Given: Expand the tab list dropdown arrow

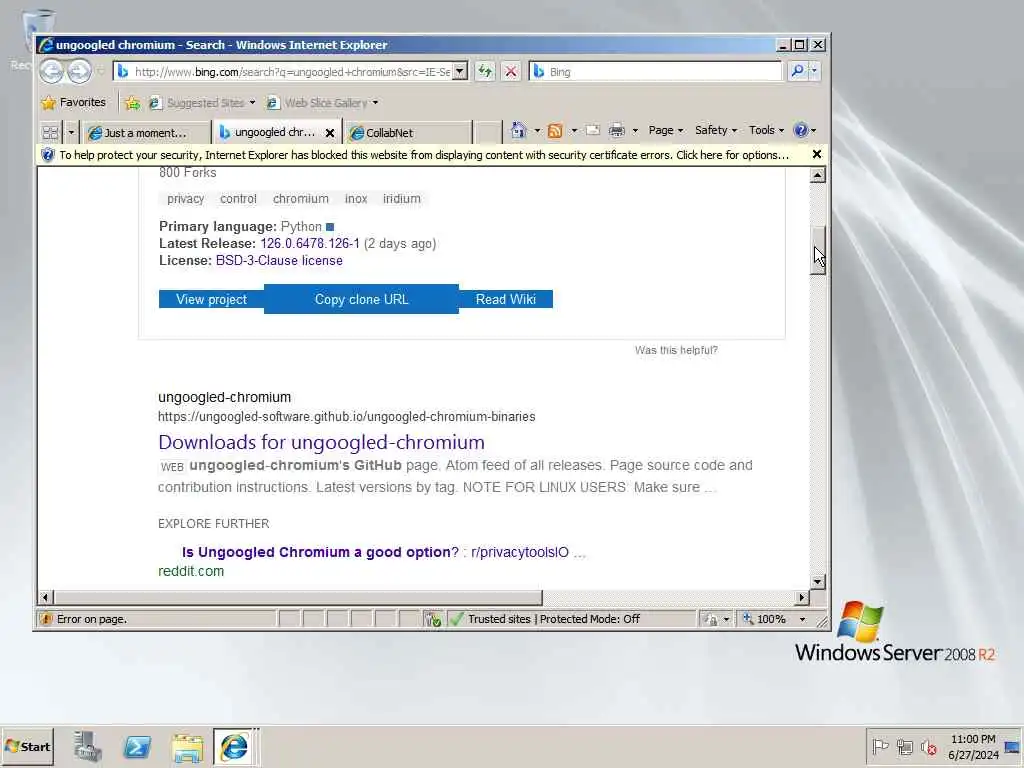Looking at the screenshot, I should (x=71, y=133).
